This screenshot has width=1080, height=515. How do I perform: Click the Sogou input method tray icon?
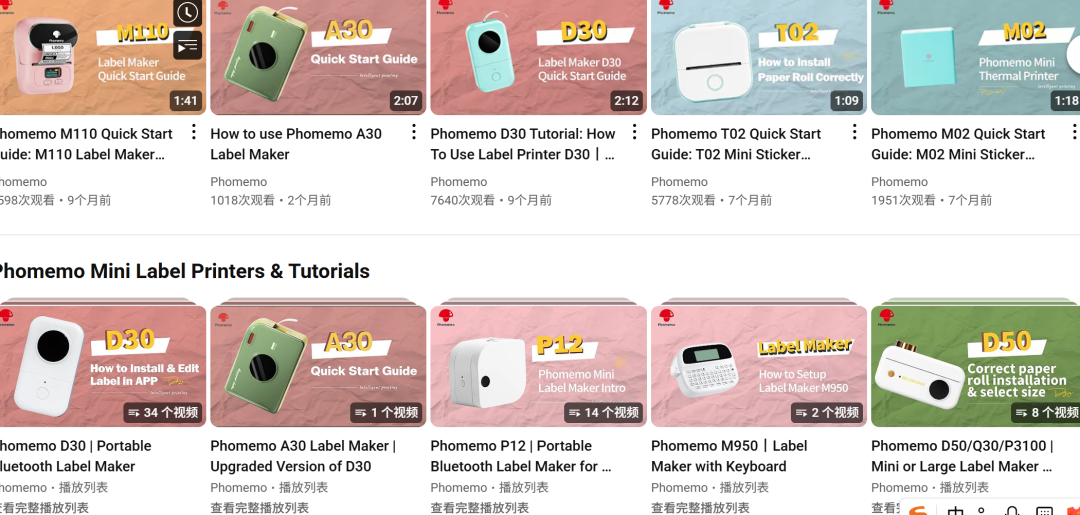pos(918,509)
